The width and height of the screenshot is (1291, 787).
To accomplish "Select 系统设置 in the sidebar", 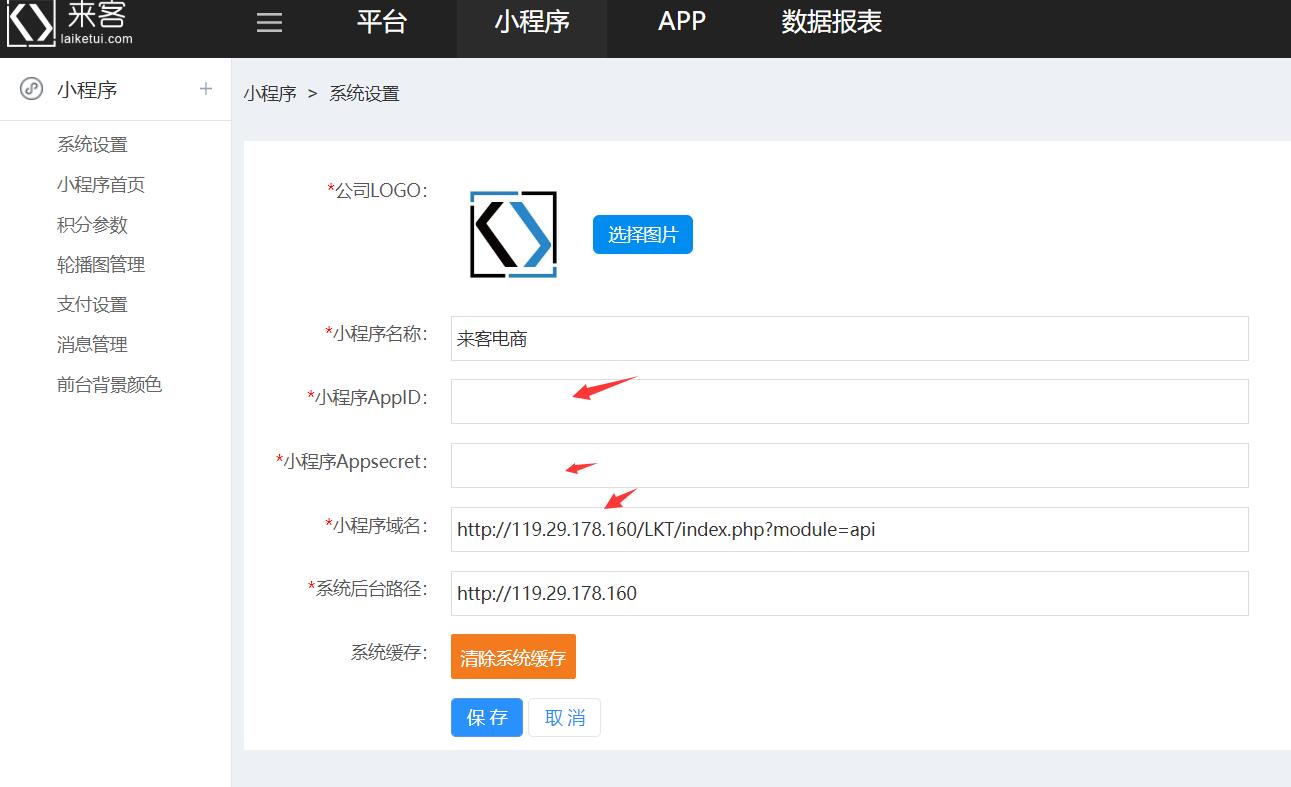I will click(x=92, y=145).
